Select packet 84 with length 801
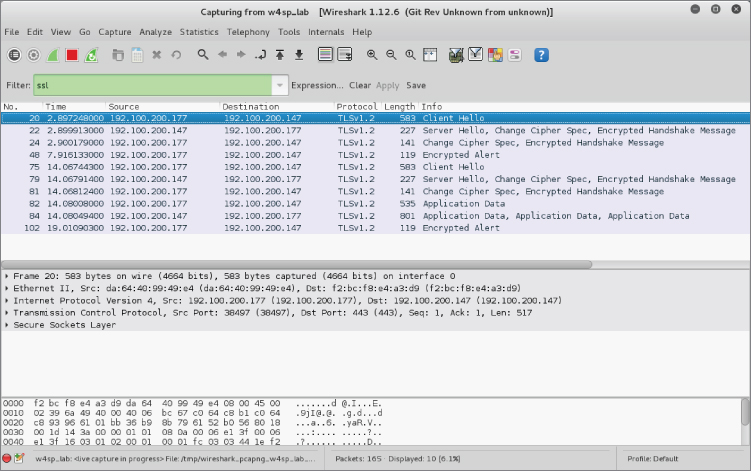This screenshot has width=751, height=471. pos(376,216)
